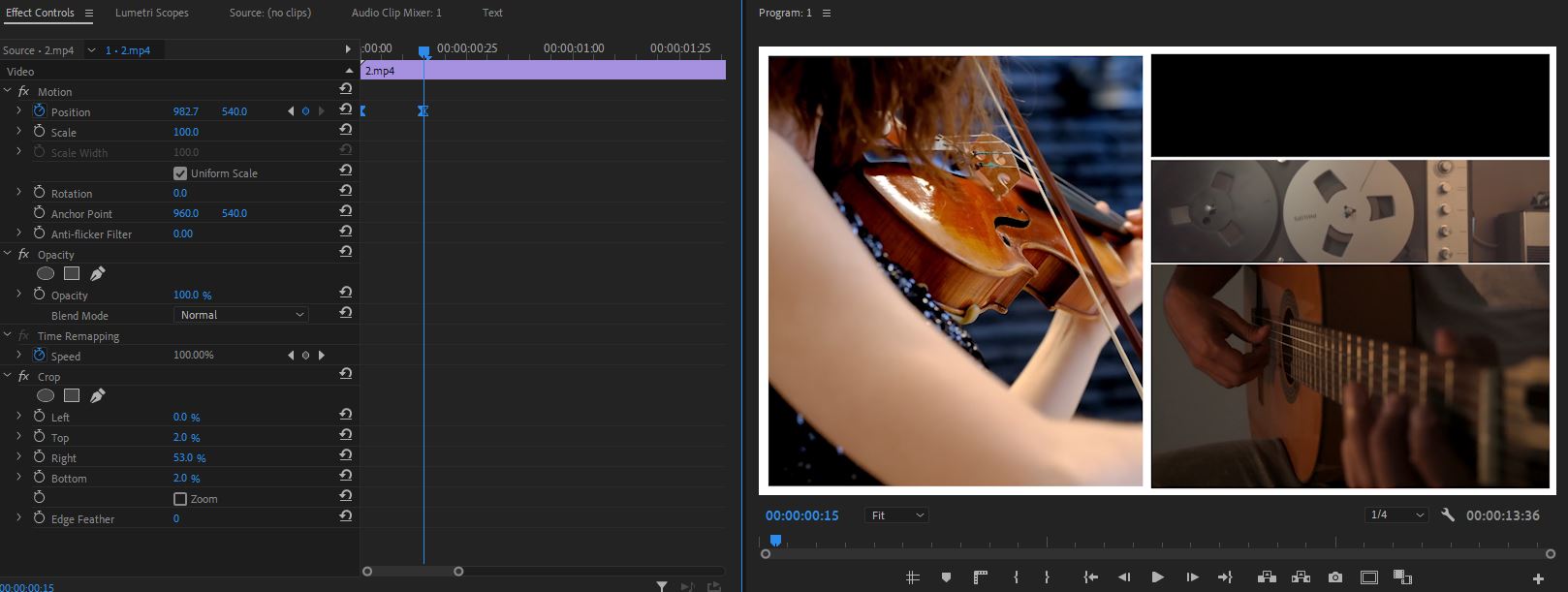Open the source clip dropdown arrow

[91, 50]
